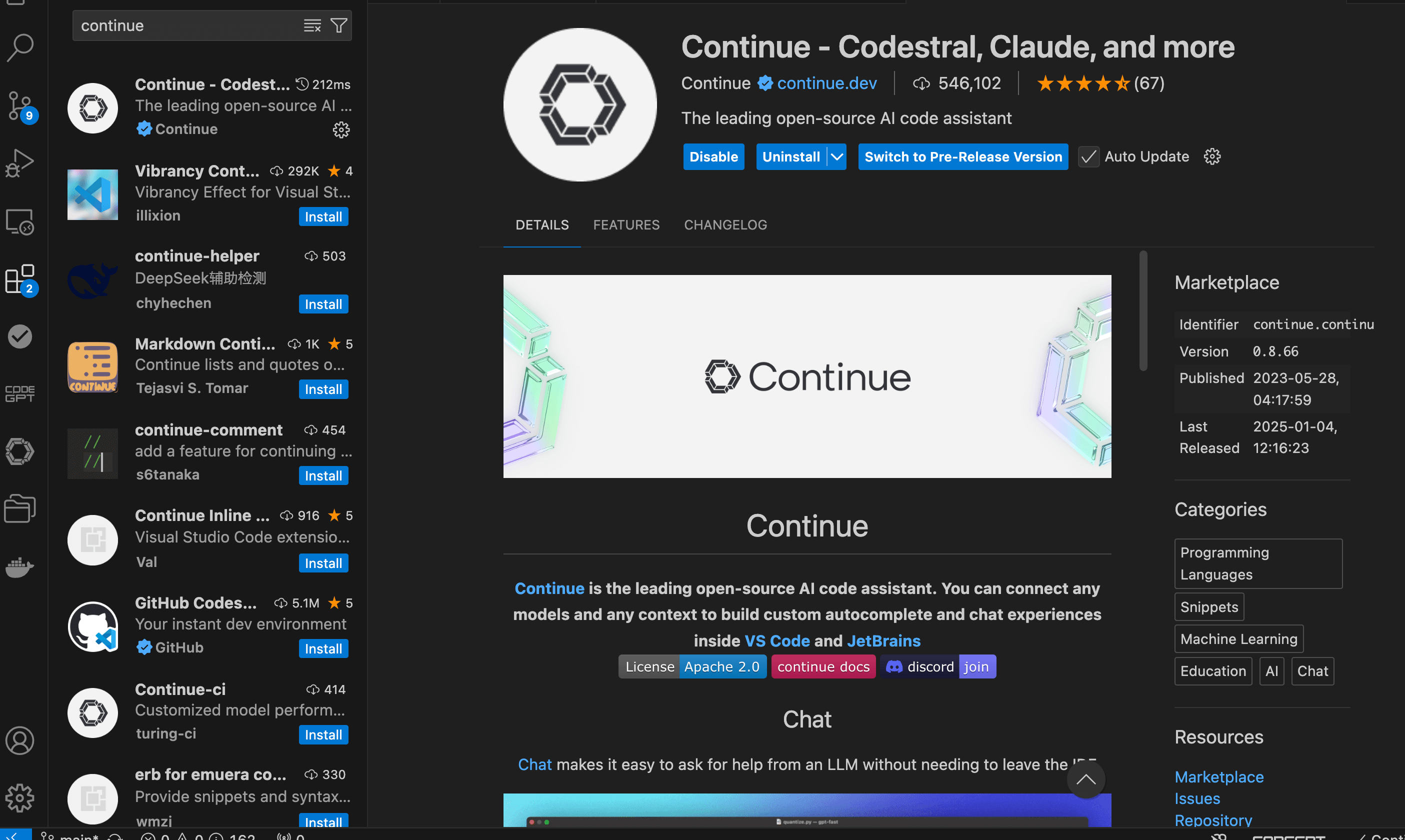Click the discord join badge
Image resolution: width=1405 pixels, height=840 pixels.
click(938, 667)
